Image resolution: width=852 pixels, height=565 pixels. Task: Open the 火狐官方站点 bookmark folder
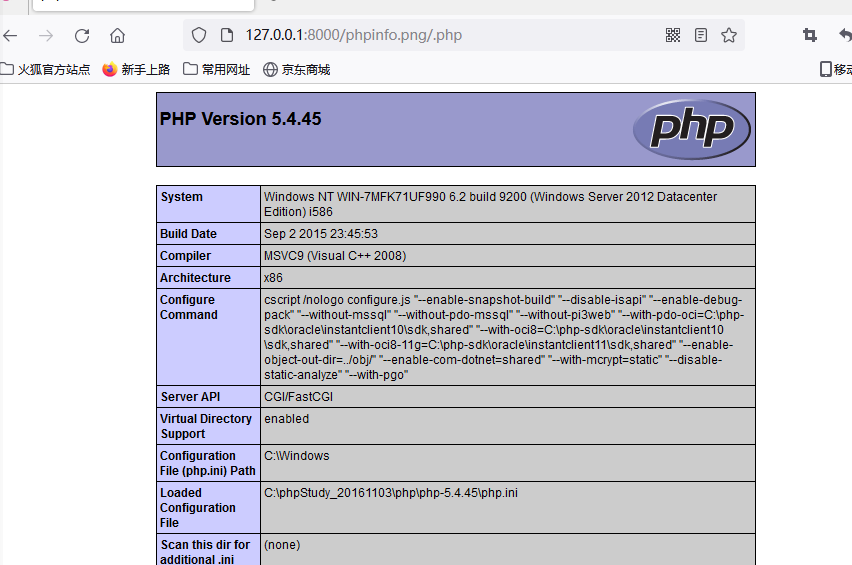45,70
